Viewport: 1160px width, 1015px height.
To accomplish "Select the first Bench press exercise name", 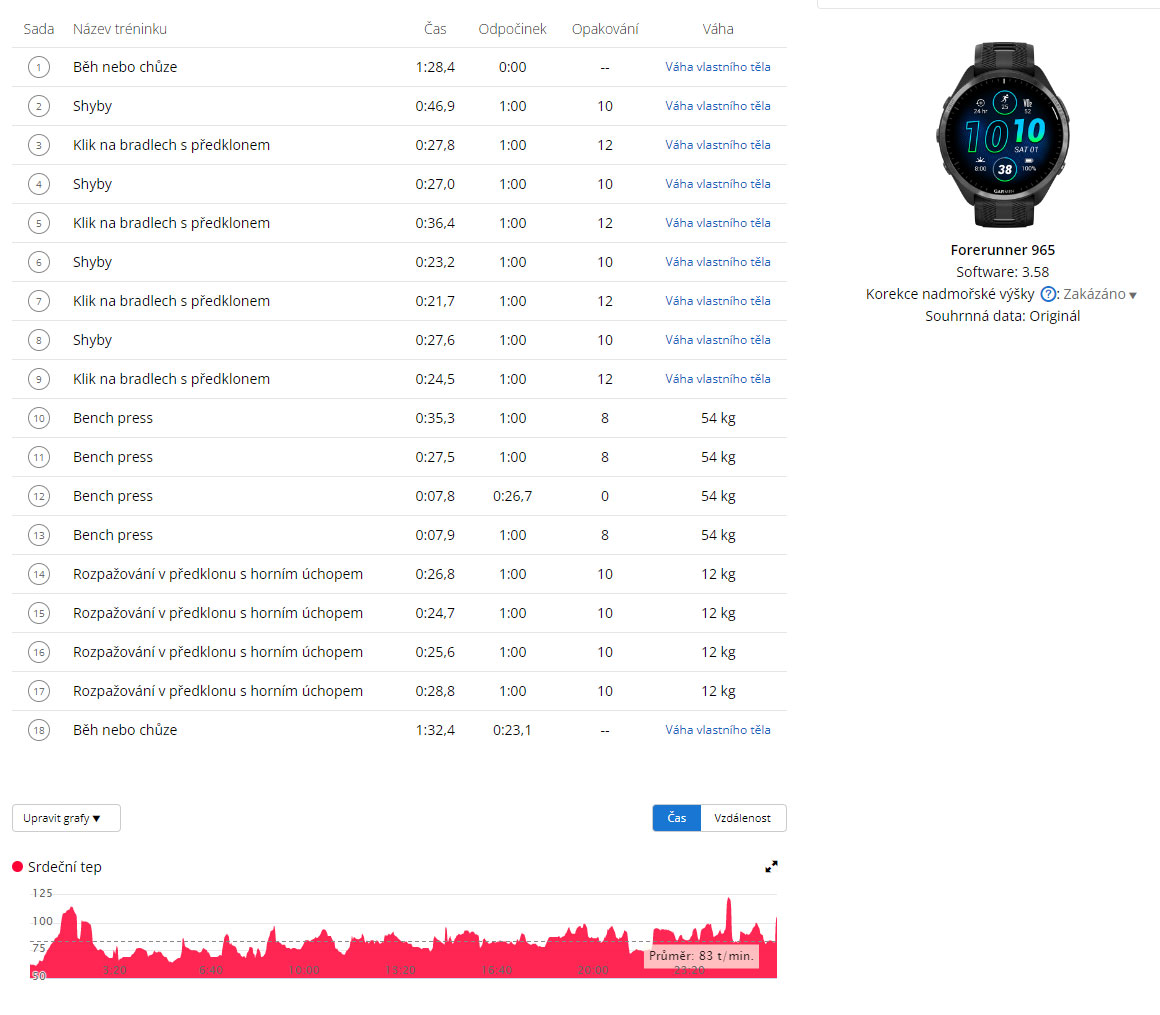I will (x=113, y=418).
